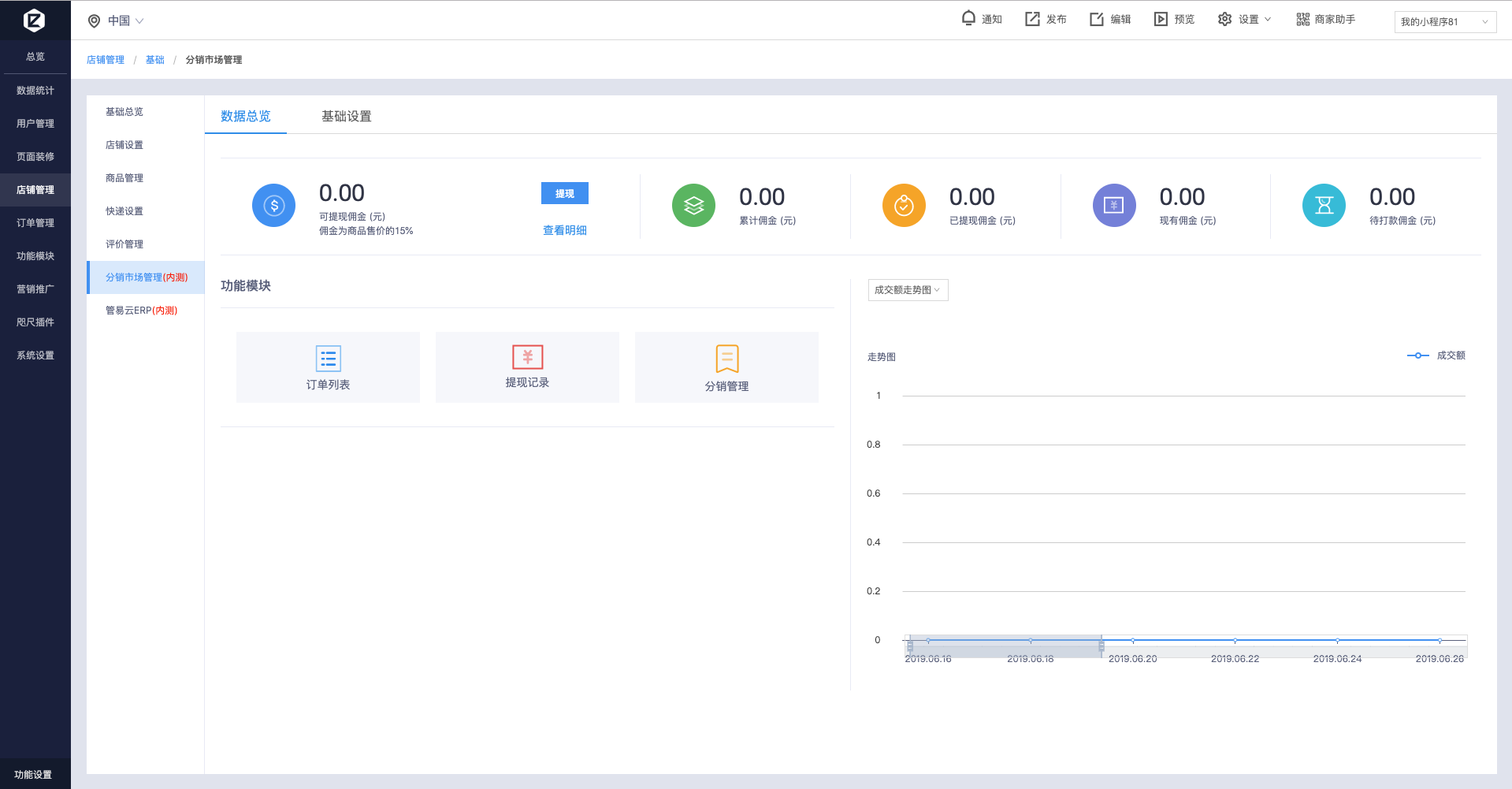Toggle the 成交额 legend marker
This screenshot has height=789, width=1512.
pyautogui.click(x=1417, y=355)
